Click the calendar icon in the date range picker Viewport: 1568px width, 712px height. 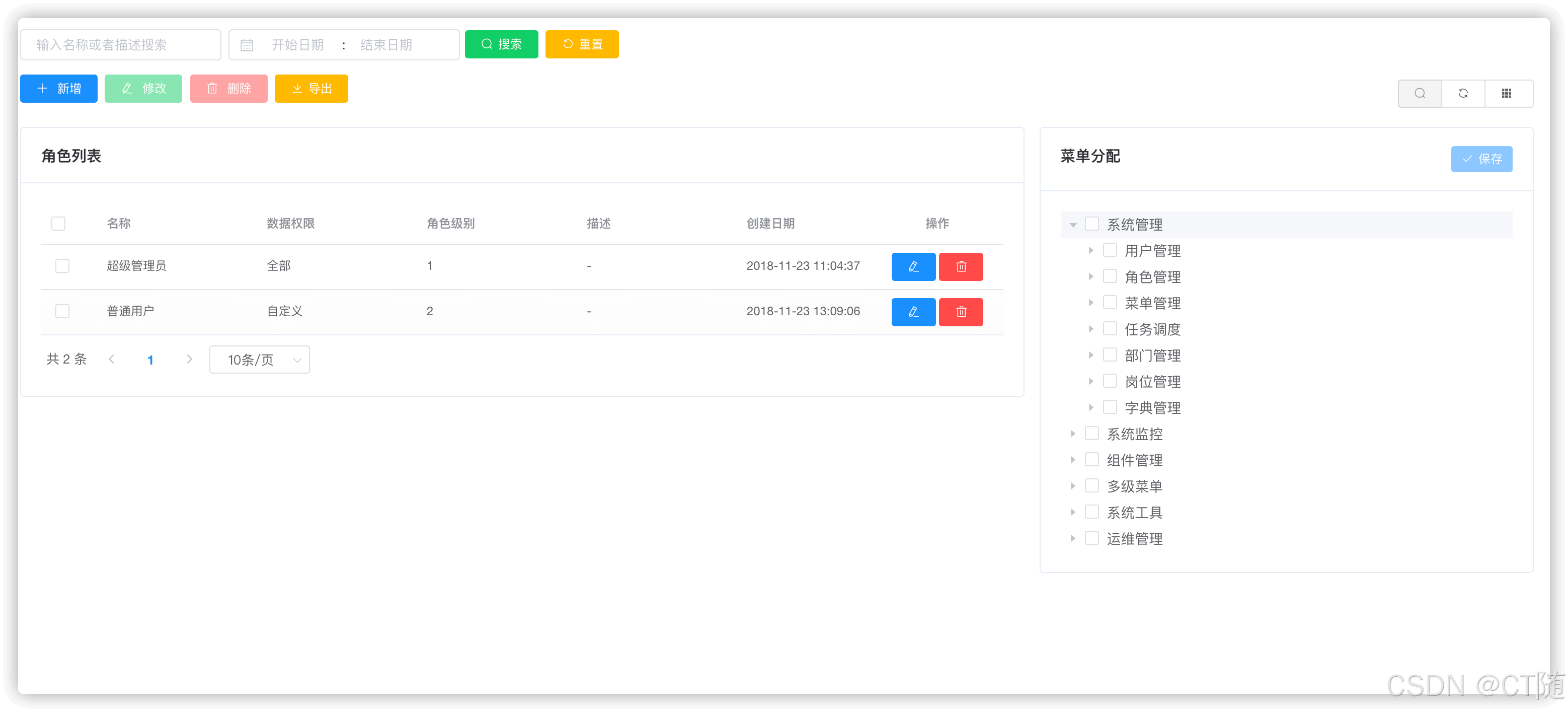(x=247, y=45)
